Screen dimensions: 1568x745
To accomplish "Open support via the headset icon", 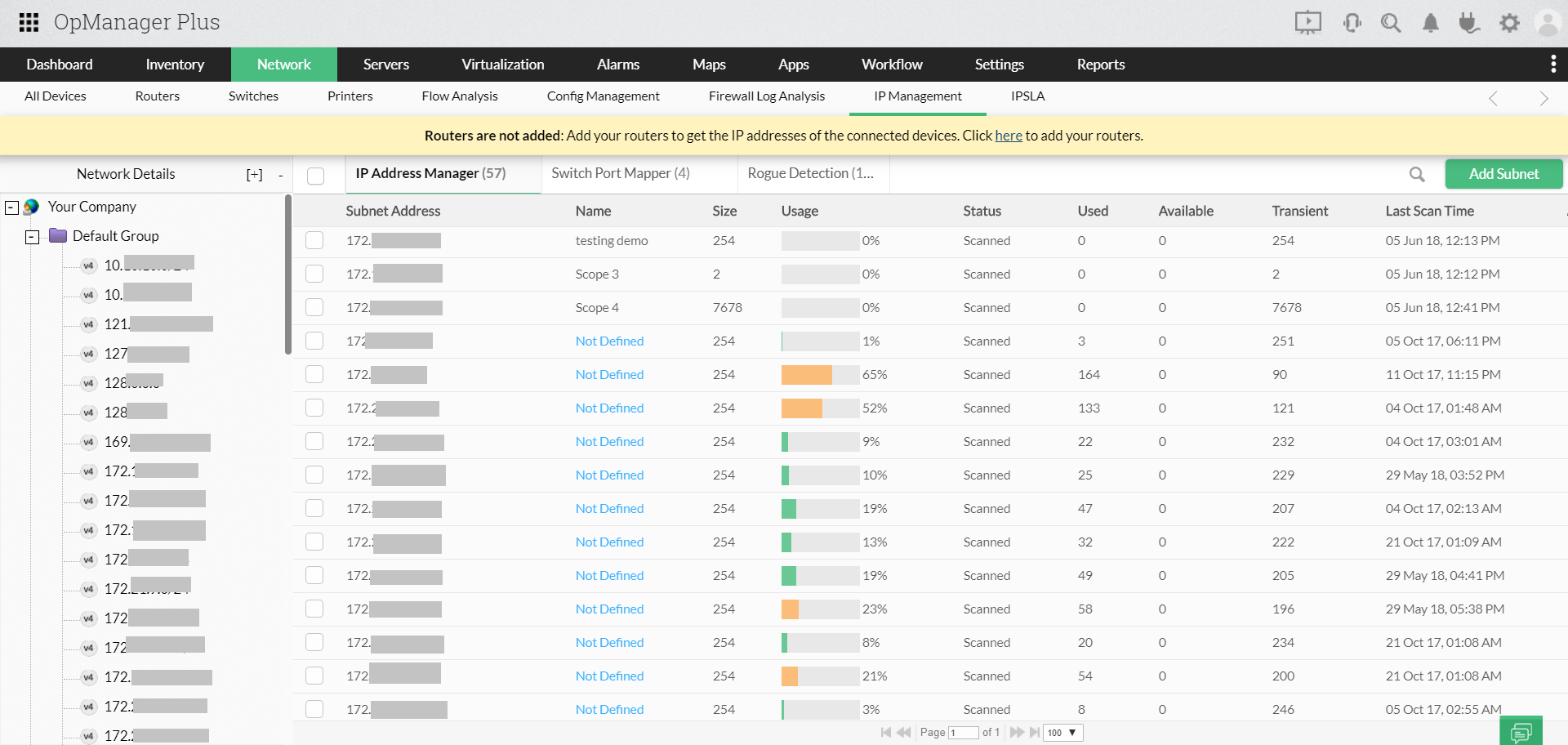I will pos(1352,22).
